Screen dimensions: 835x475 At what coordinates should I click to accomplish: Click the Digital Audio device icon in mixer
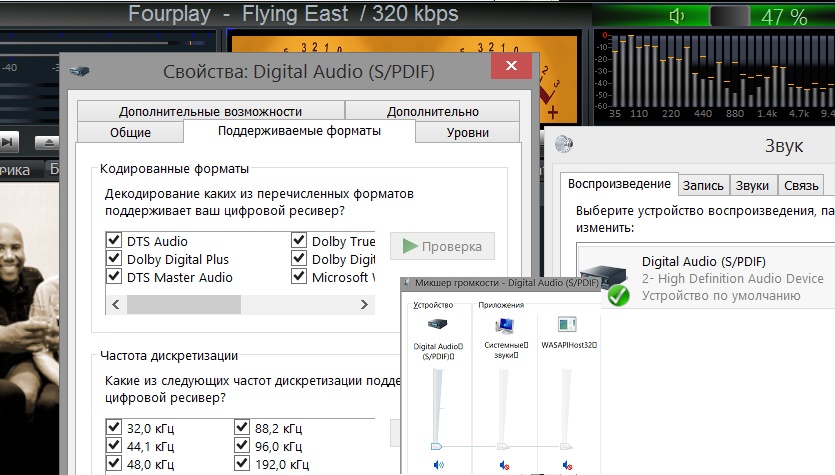(x=438, y=324)
